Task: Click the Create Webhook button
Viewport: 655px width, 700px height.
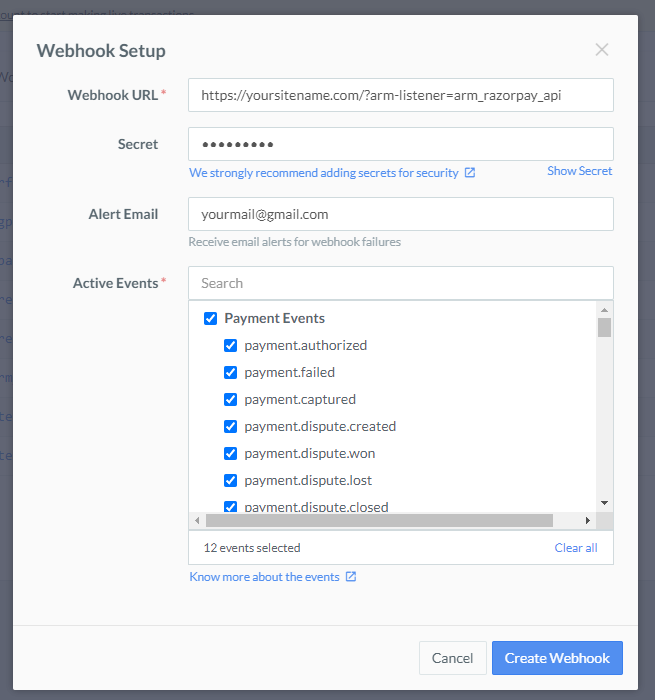Action: point(557,658)
